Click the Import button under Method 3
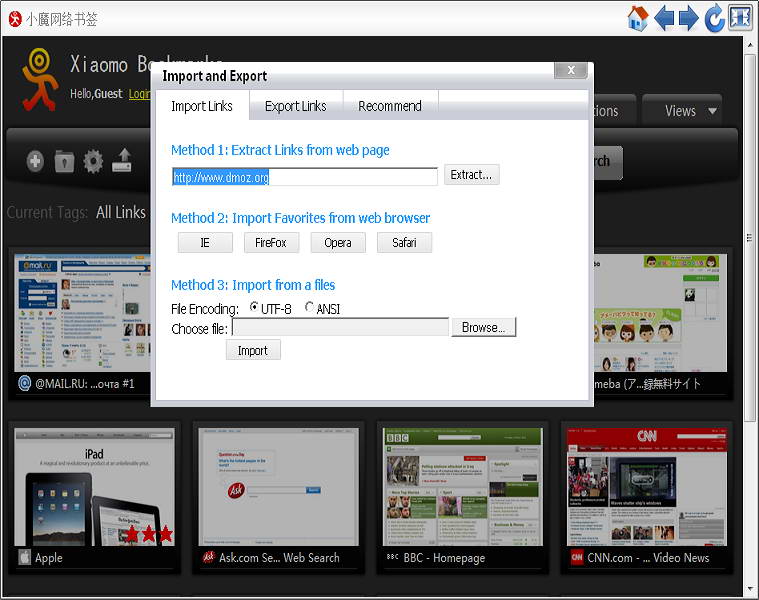The image size is (759, 600). [253, 350]
